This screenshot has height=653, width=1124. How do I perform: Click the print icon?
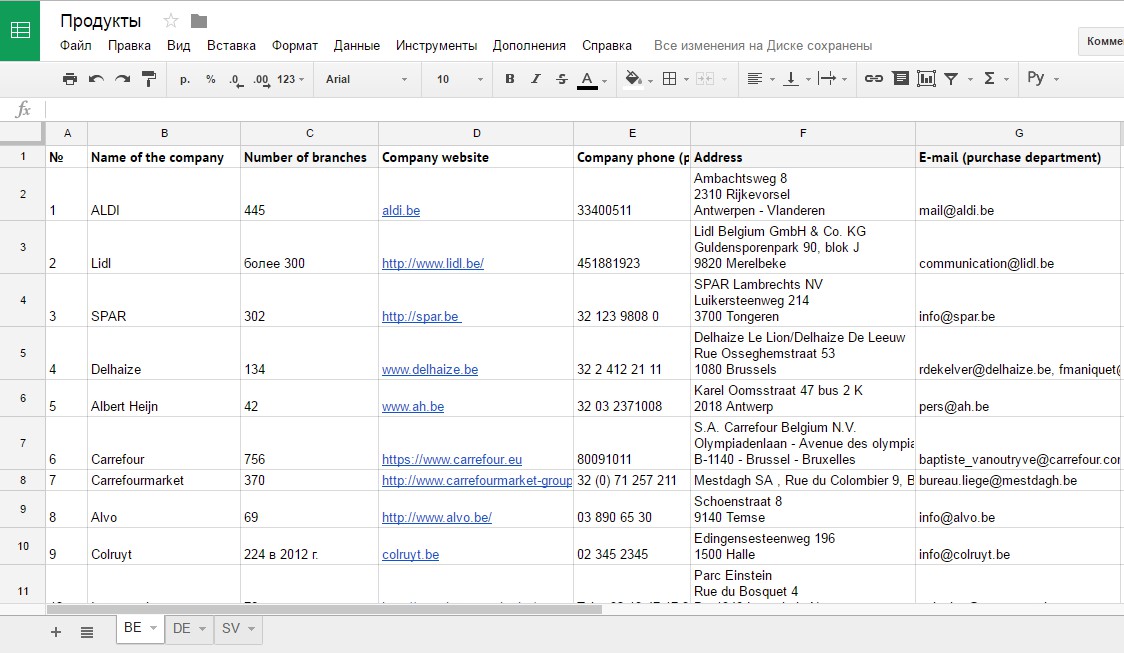tap(70, 79)
